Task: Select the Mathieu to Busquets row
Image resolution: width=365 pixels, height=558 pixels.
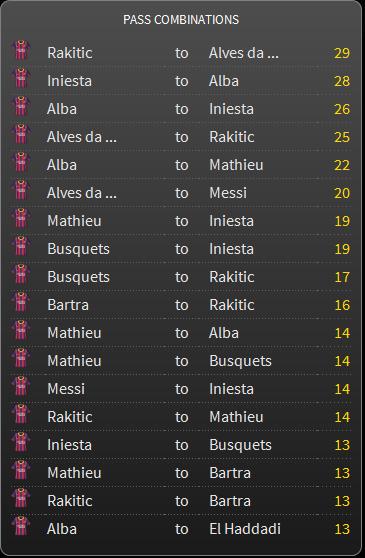Action: [181, 361]
